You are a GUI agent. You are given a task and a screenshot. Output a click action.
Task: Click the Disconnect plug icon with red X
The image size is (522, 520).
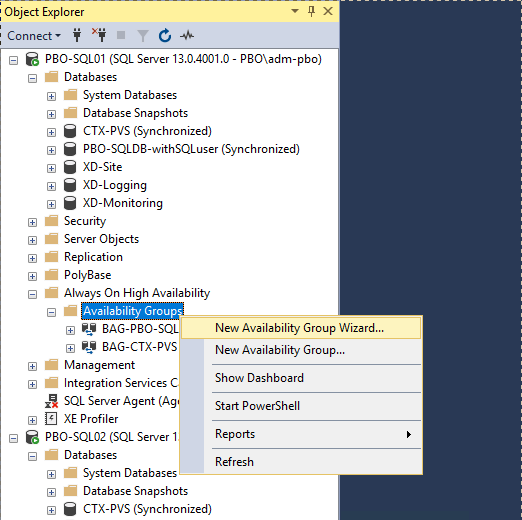pos(99,35)
